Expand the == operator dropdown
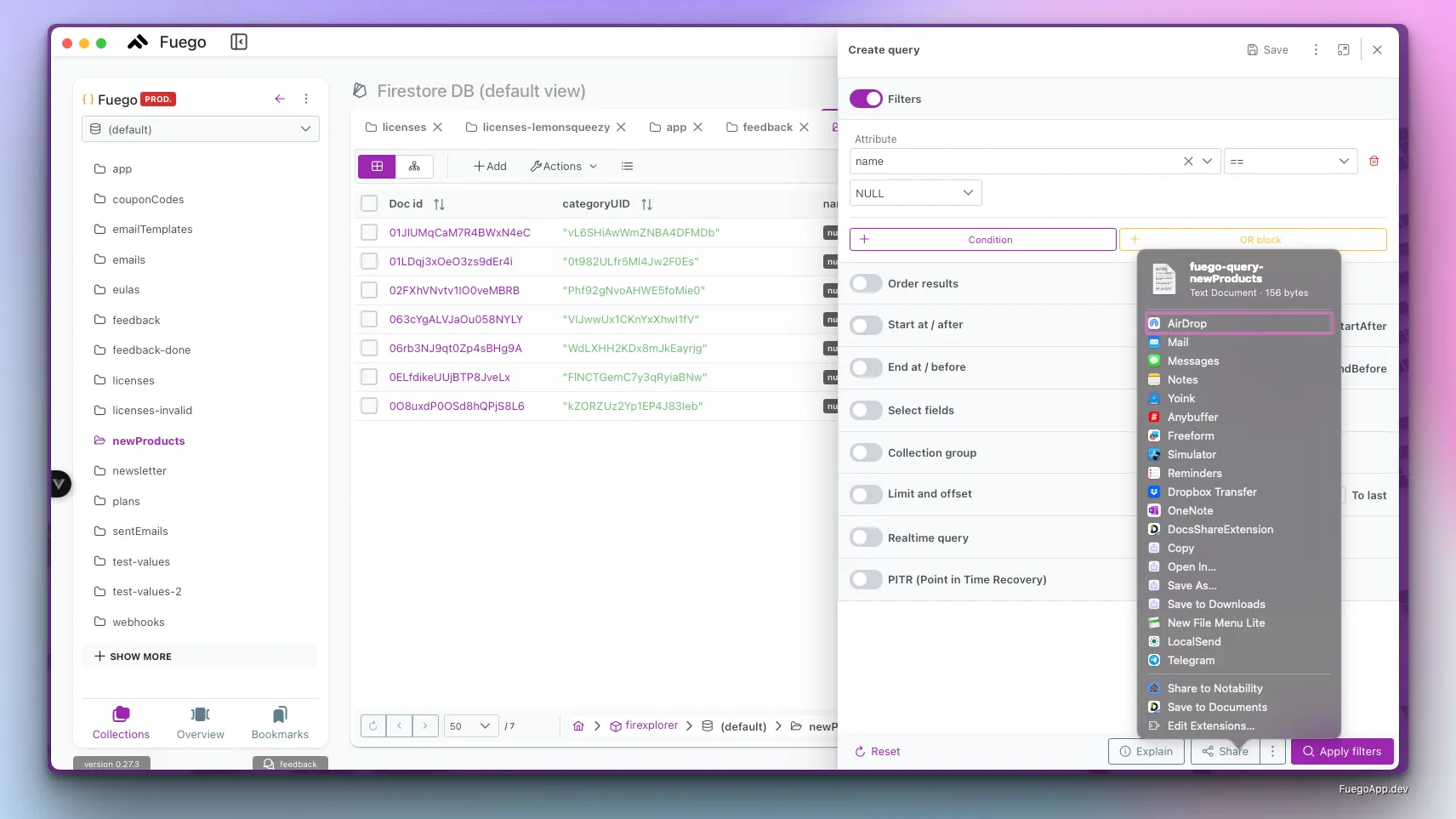The width and height of the screenshot is (1456, 819). click(x=1289, y=161)
